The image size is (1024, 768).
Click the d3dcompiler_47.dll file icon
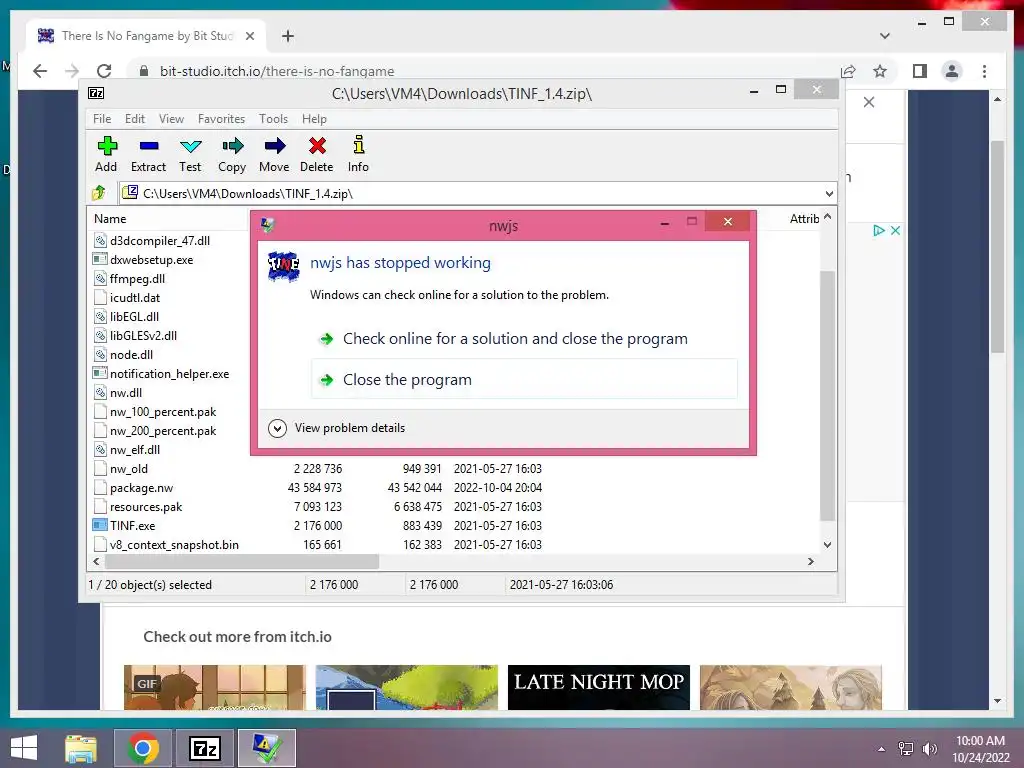tap(100, 240)
